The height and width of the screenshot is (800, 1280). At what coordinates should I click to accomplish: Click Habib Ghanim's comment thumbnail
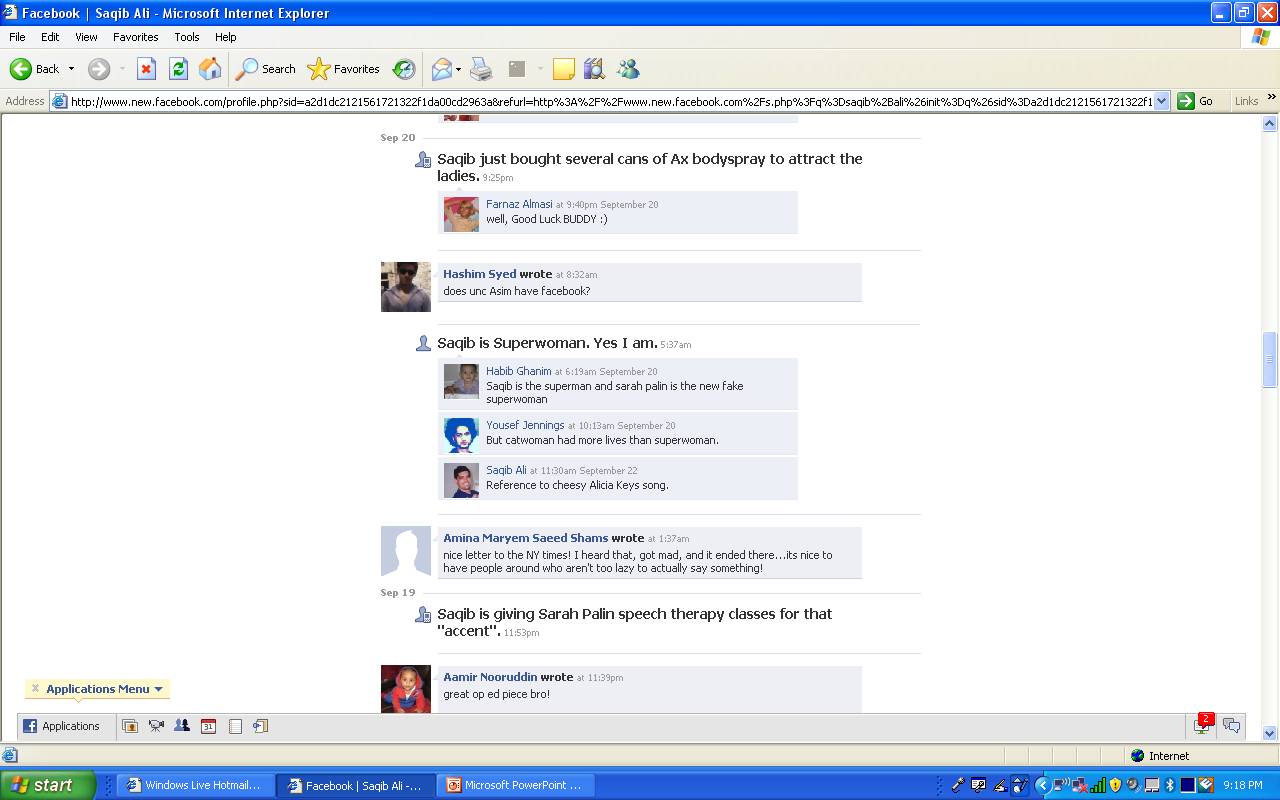click(461, 381)
